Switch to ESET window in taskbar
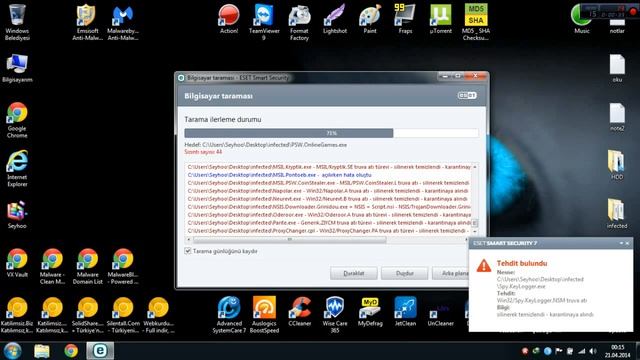This screenshot has height=360, width=640. tap(100, 351)
